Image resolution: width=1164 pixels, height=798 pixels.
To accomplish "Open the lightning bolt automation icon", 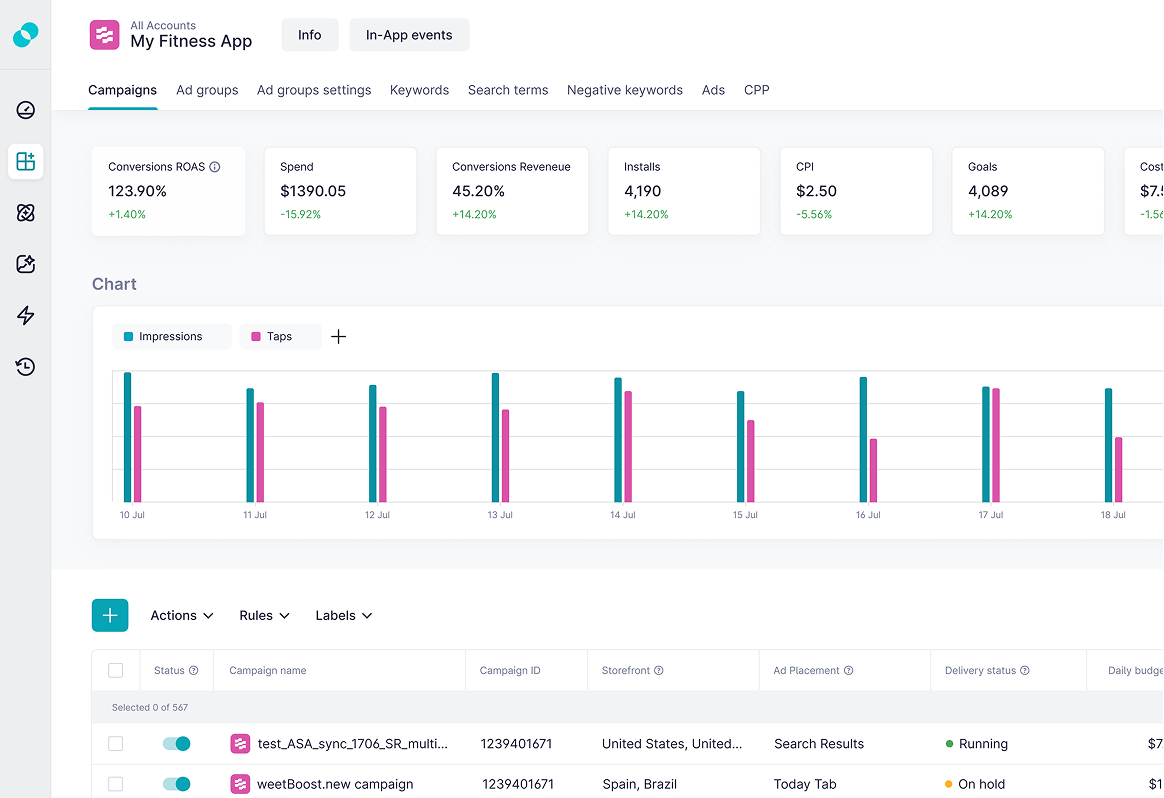I will [26, 316].
